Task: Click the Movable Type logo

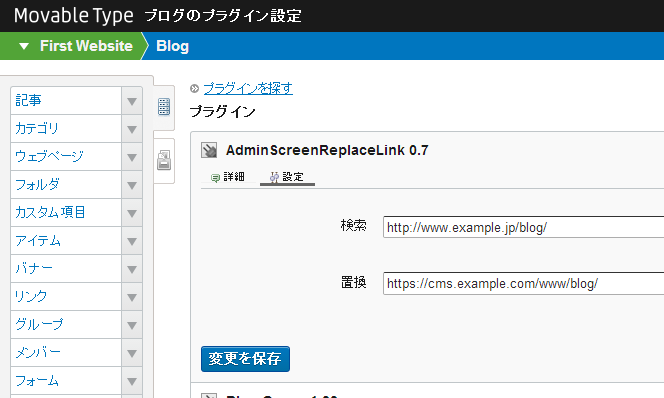Action: [74, 16]
